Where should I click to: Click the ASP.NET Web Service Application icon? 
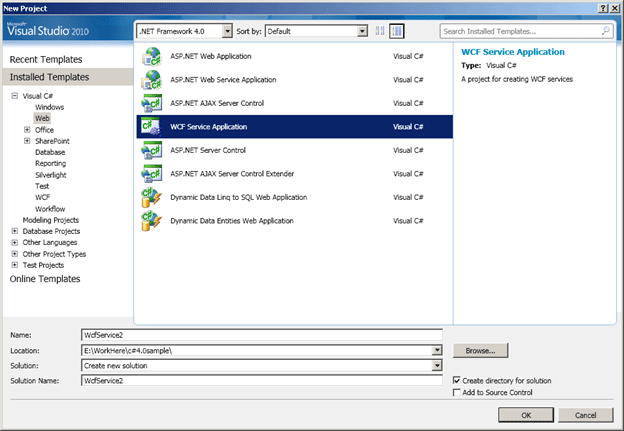pos(152,80)
